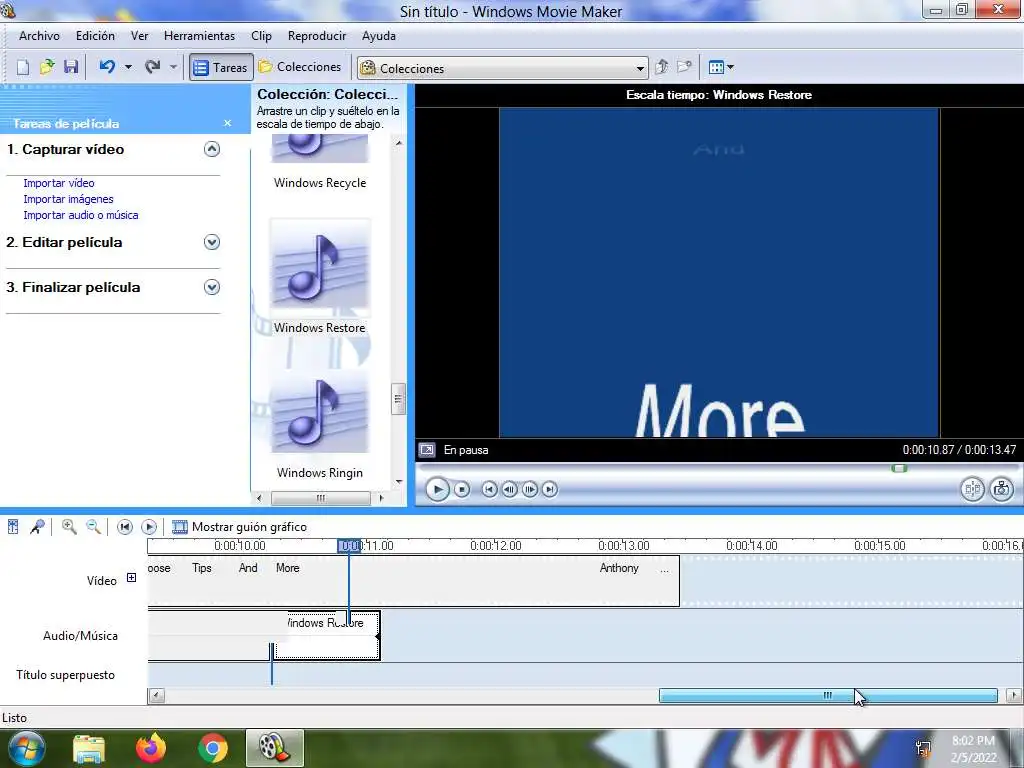The width and height of the screenshot is (1024, 768).
Task: Create a new project with the blank page icon
Action: coord(23,67)
